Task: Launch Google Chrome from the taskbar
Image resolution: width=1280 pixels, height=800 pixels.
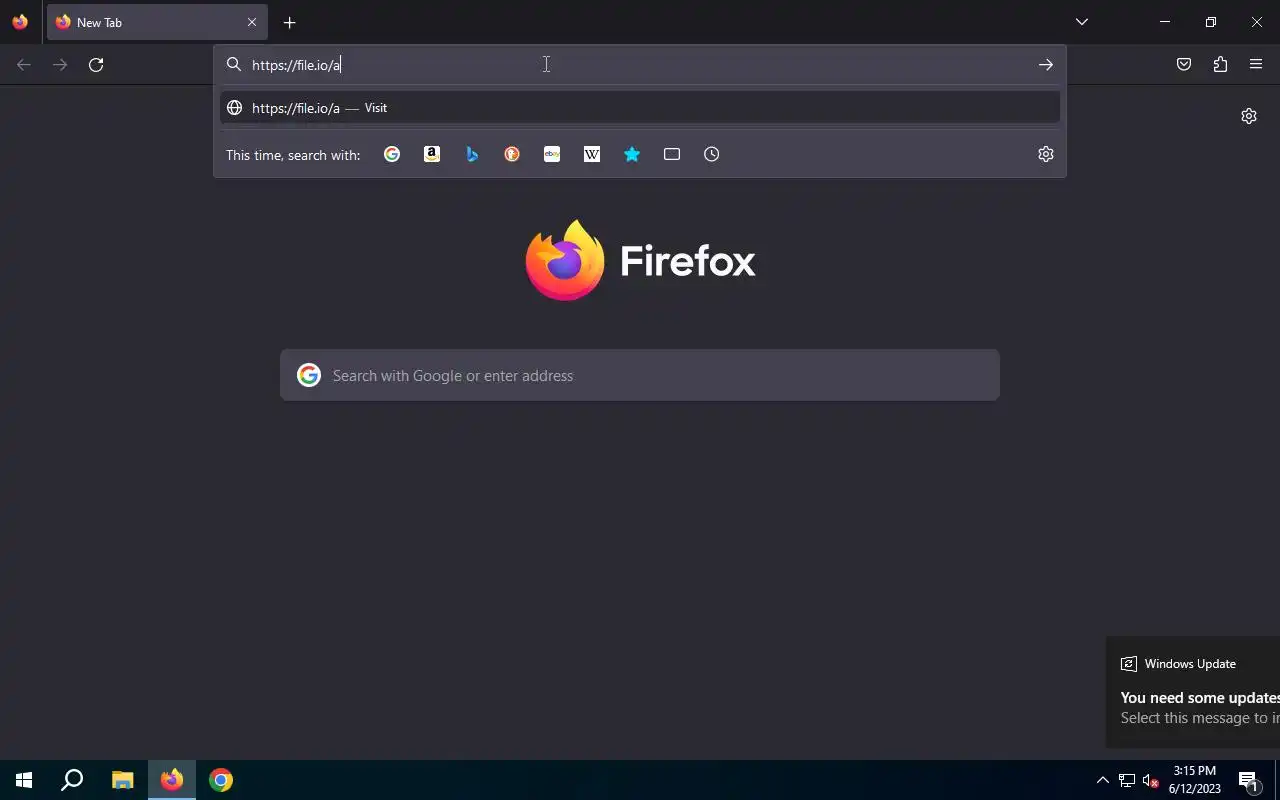Action: coord(221,780)
